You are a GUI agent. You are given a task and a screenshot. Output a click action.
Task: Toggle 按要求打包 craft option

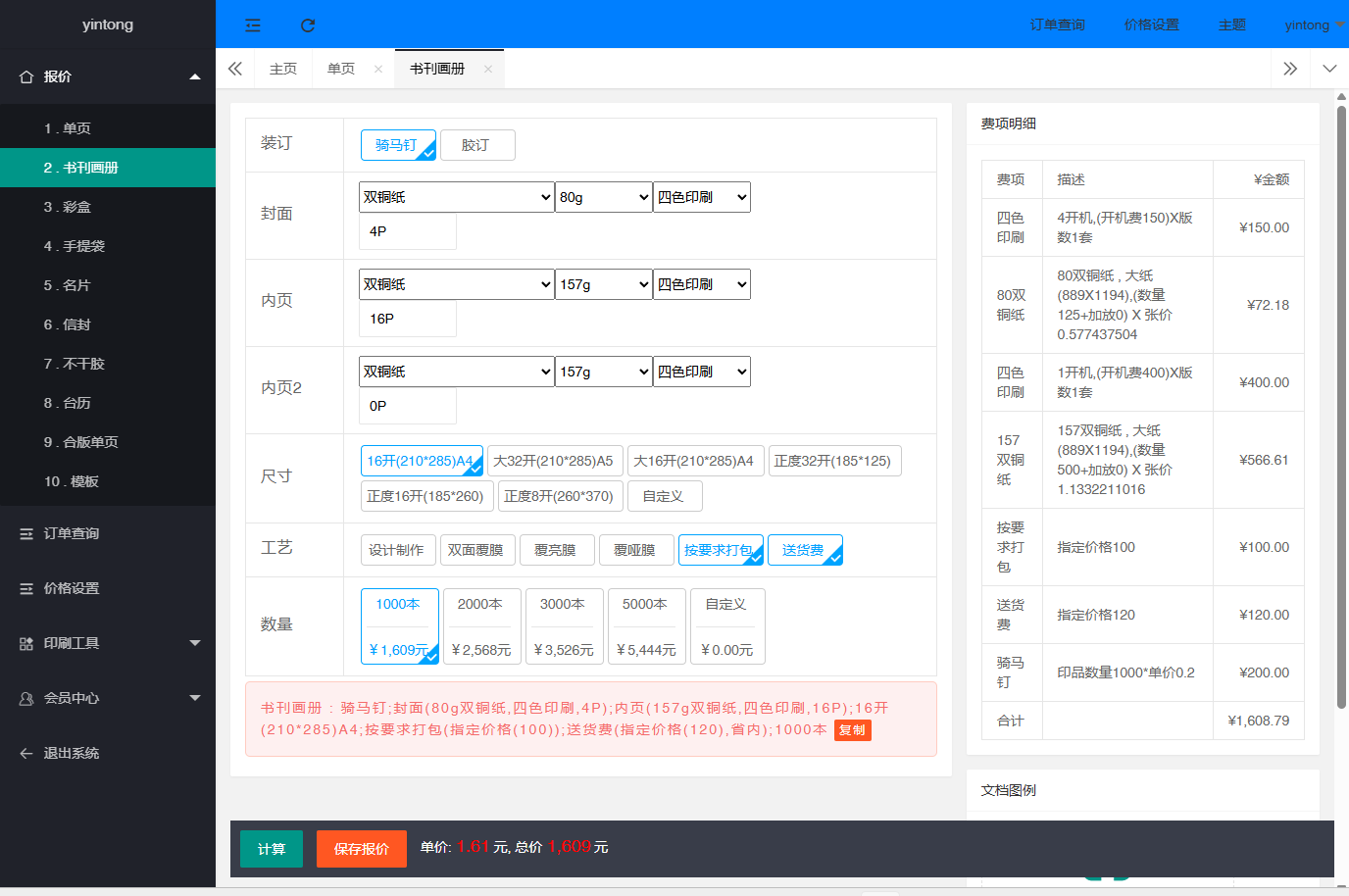721,550
